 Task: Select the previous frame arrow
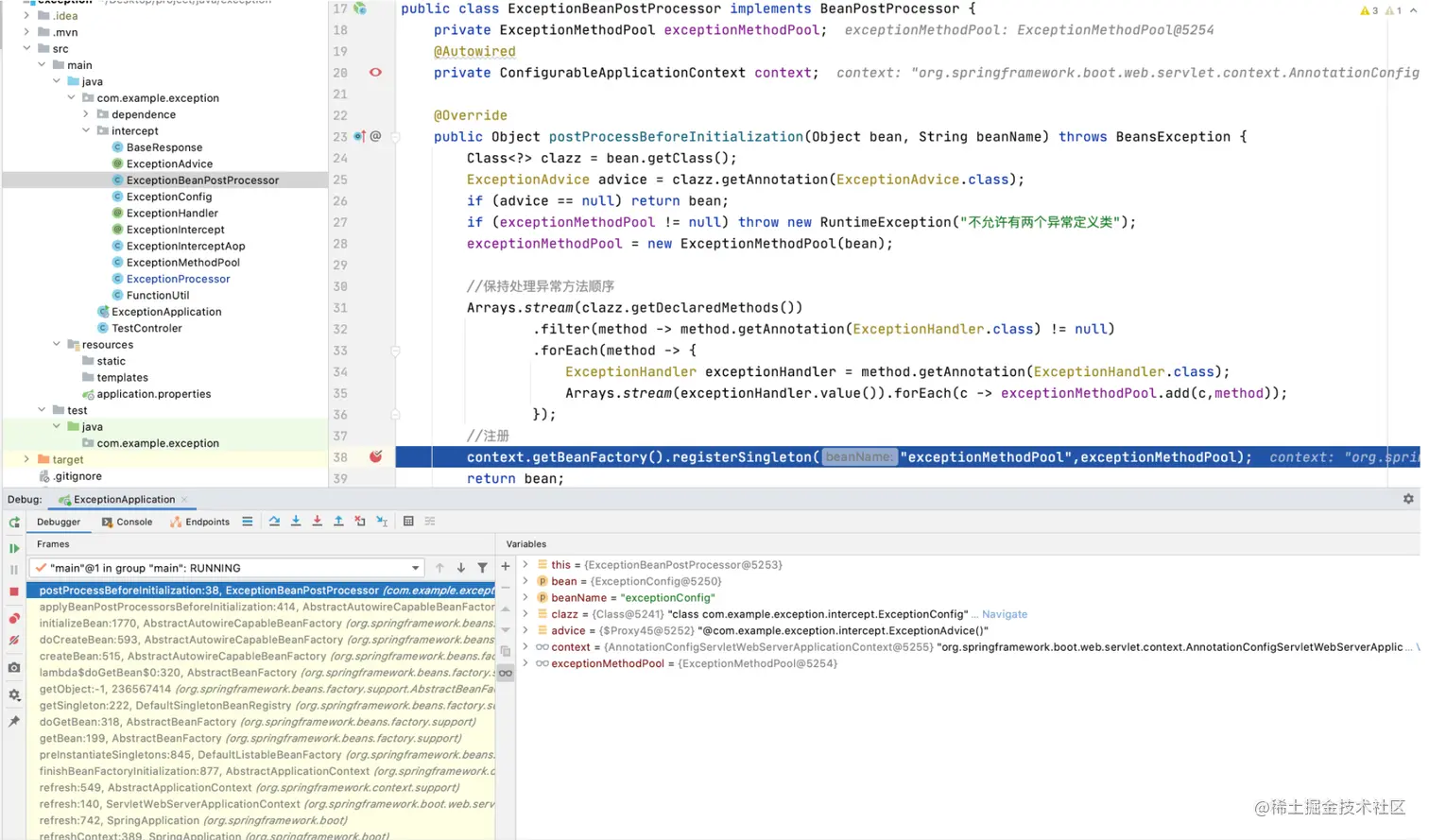pos(439,568)
